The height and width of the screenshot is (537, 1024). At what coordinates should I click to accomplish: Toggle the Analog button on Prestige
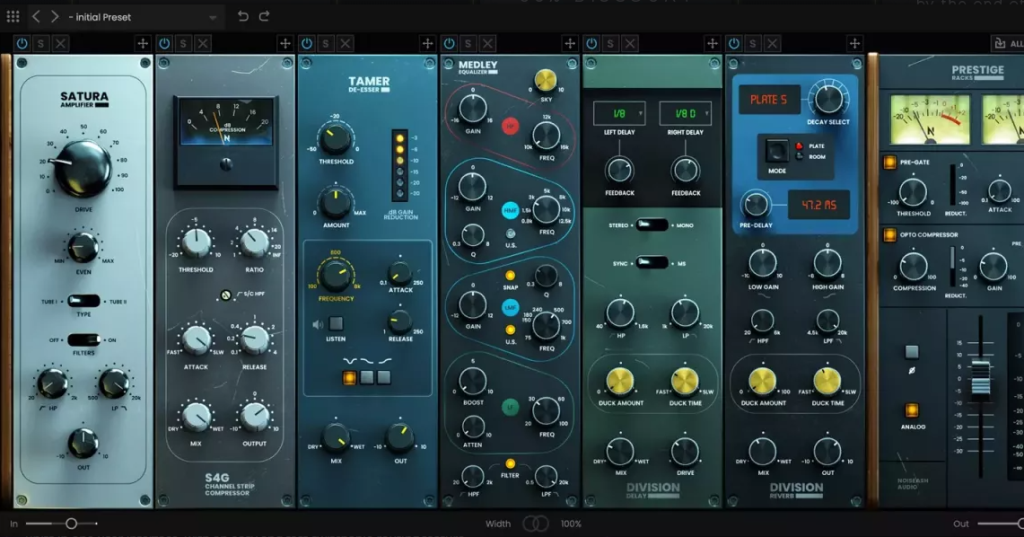tap(912, 410)
